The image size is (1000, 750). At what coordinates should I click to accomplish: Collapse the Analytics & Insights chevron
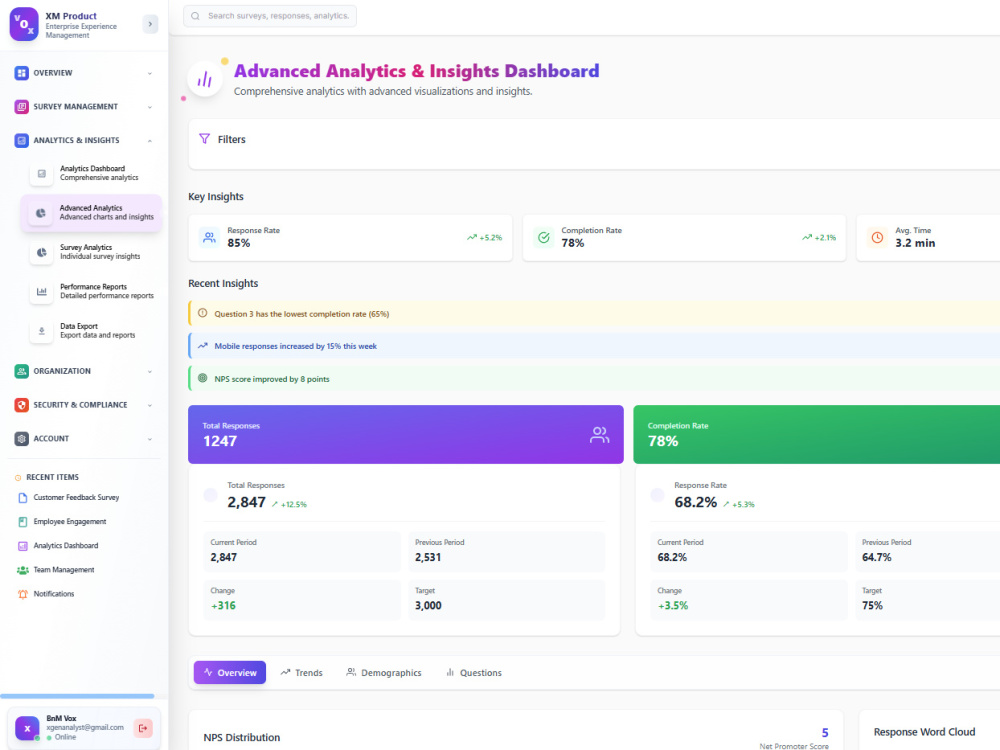point(150,140)
